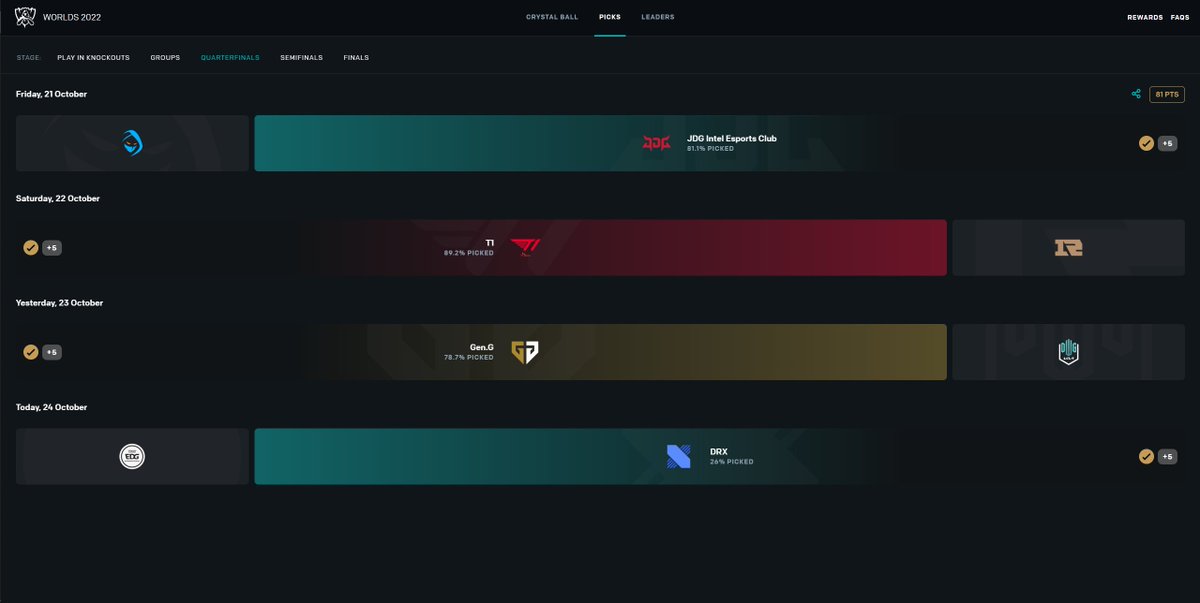View the Finals stage picks
The image size is (1200, 603).
(x=356, y=58)
